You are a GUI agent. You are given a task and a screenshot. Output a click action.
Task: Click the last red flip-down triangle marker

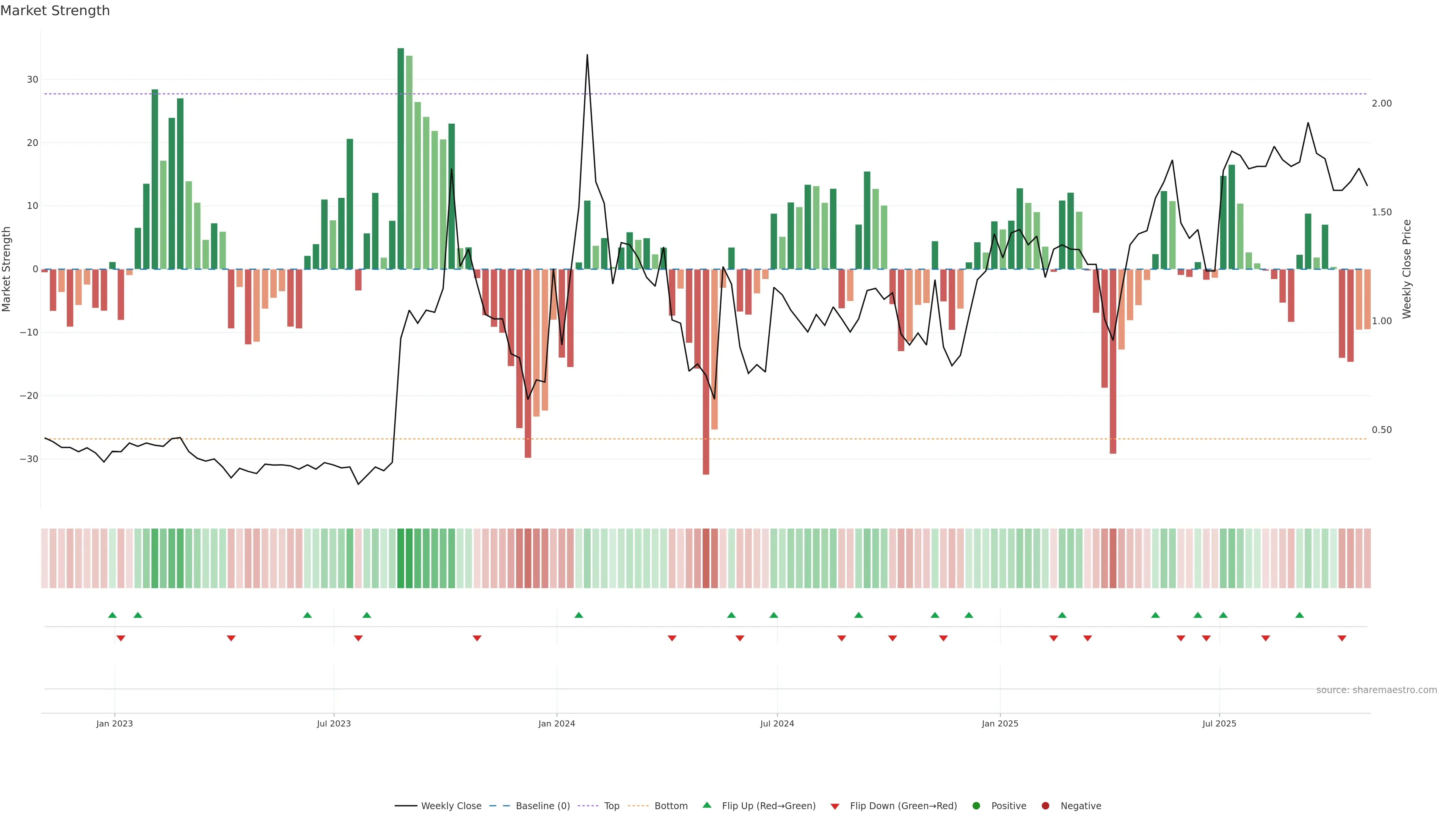pos(1342,638)
